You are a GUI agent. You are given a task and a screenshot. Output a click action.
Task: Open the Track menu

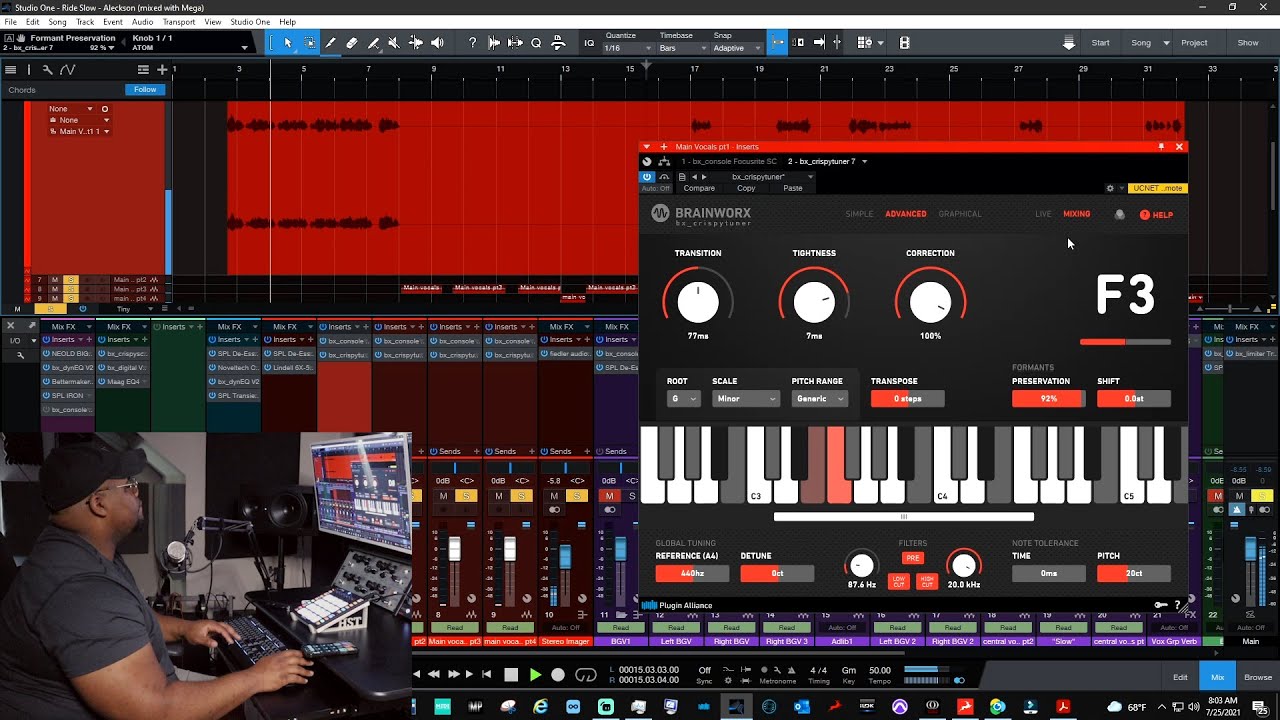click(85, 22)
